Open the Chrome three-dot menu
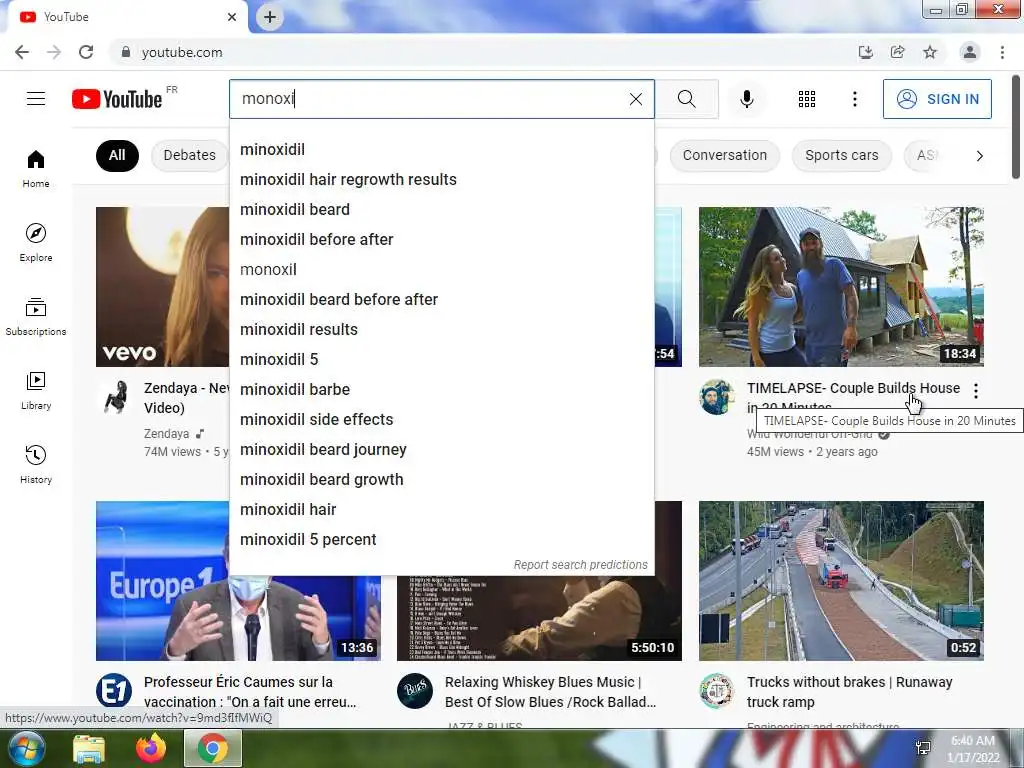The height and width of the screenshot is (768, 1024). (1002, 52)
